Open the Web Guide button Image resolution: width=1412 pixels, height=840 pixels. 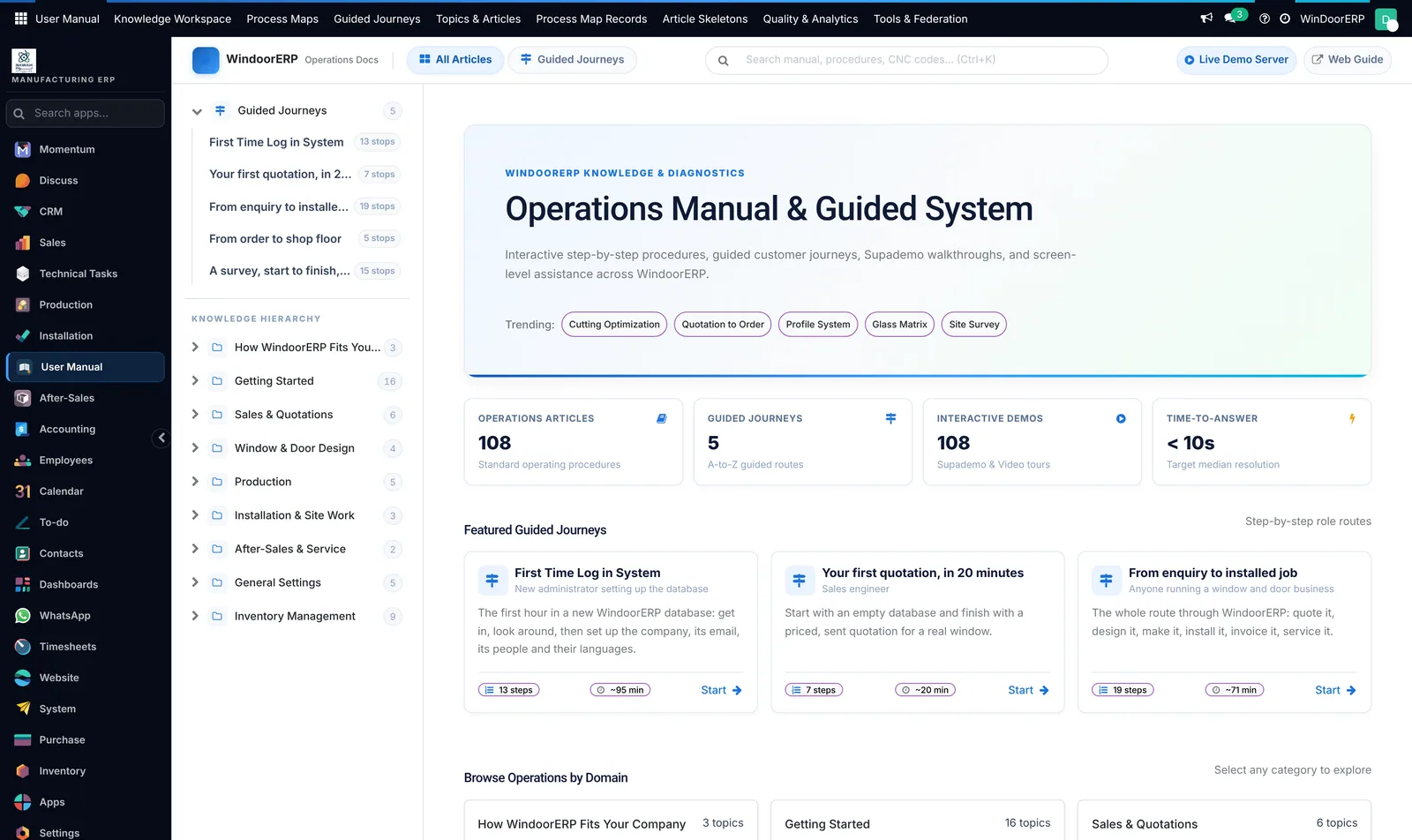point(1347,60)
